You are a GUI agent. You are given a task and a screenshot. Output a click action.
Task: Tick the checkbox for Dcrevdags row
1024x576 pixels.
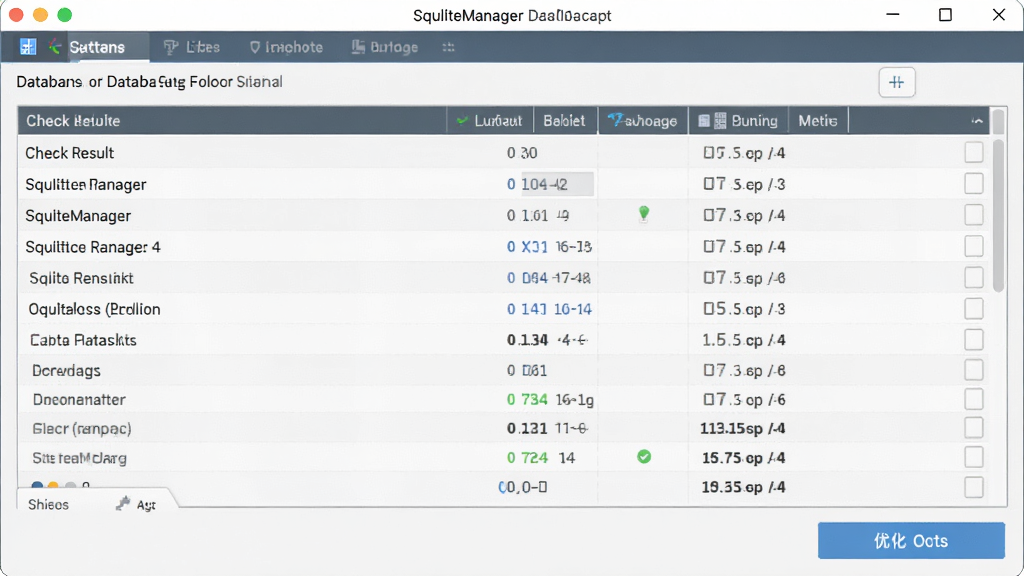pyautogui.click(x=974, y=370)
